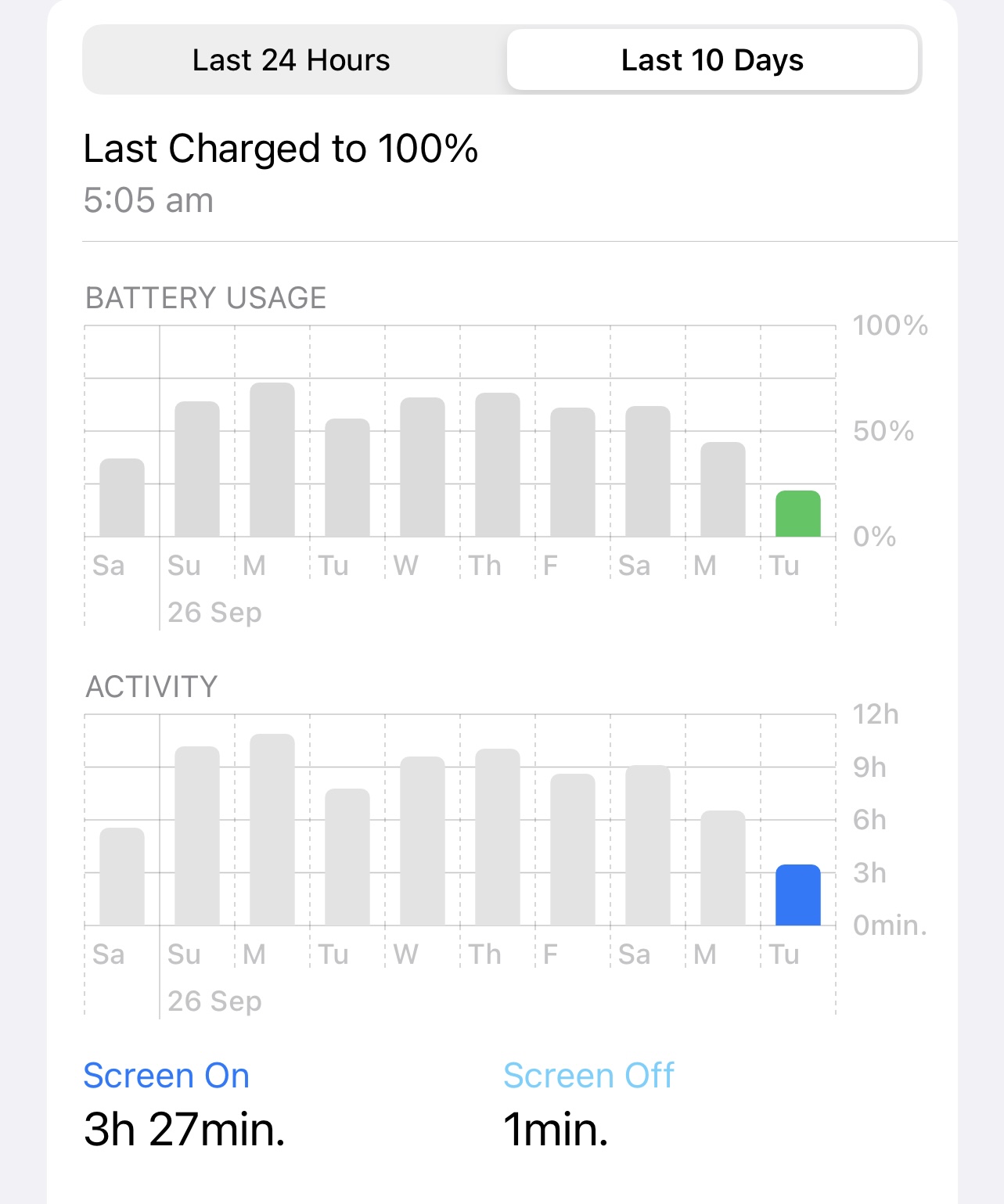
Task: Select the Last 10 Days tab
Action: click(712, 60)
